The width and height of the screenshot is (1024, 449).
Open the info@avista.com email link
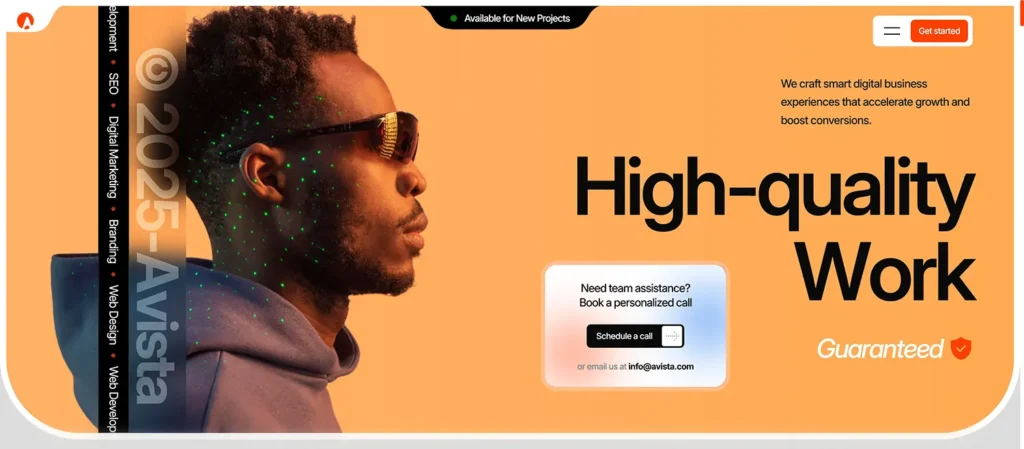click(661, 367)
